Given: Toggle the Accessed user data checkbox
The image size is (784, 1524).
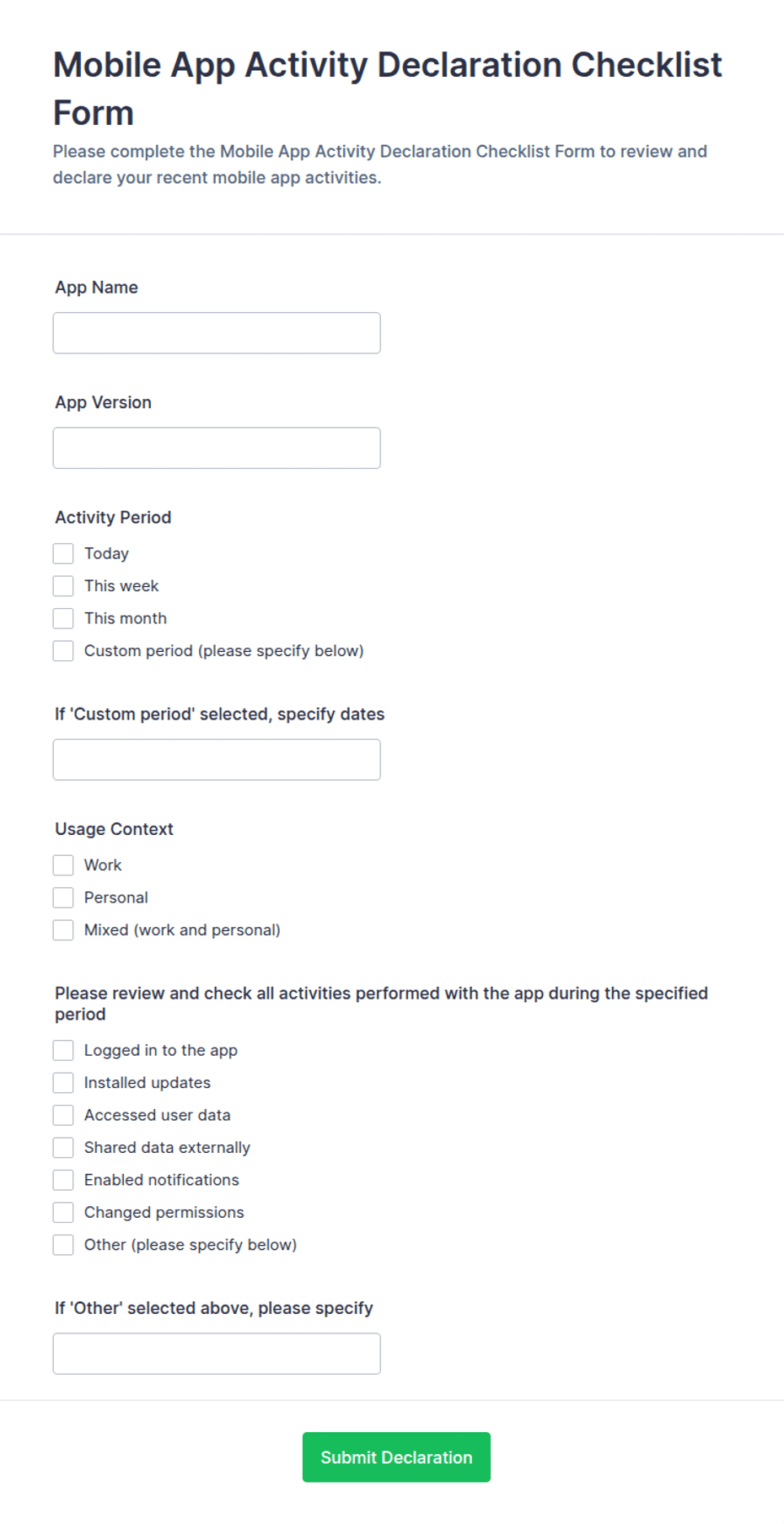Looking at the screenshot, I should [x=63, y=1115].
